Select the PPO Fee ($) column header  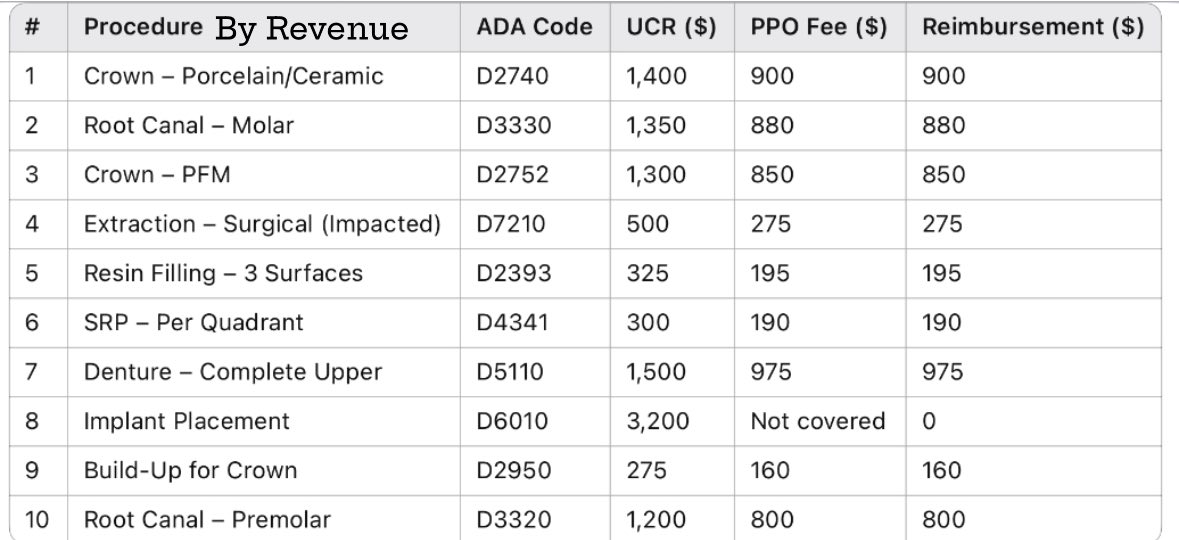pyautogui.click(x=819, y=27)
